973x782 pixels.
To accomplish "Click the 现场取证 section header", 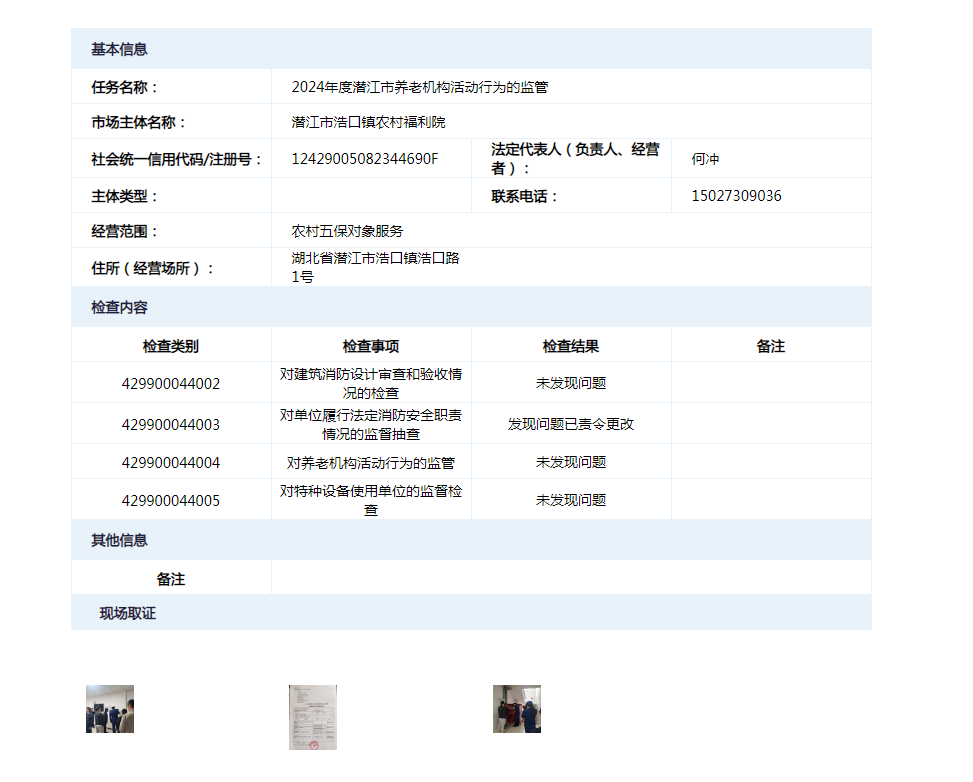I will 472,613.
